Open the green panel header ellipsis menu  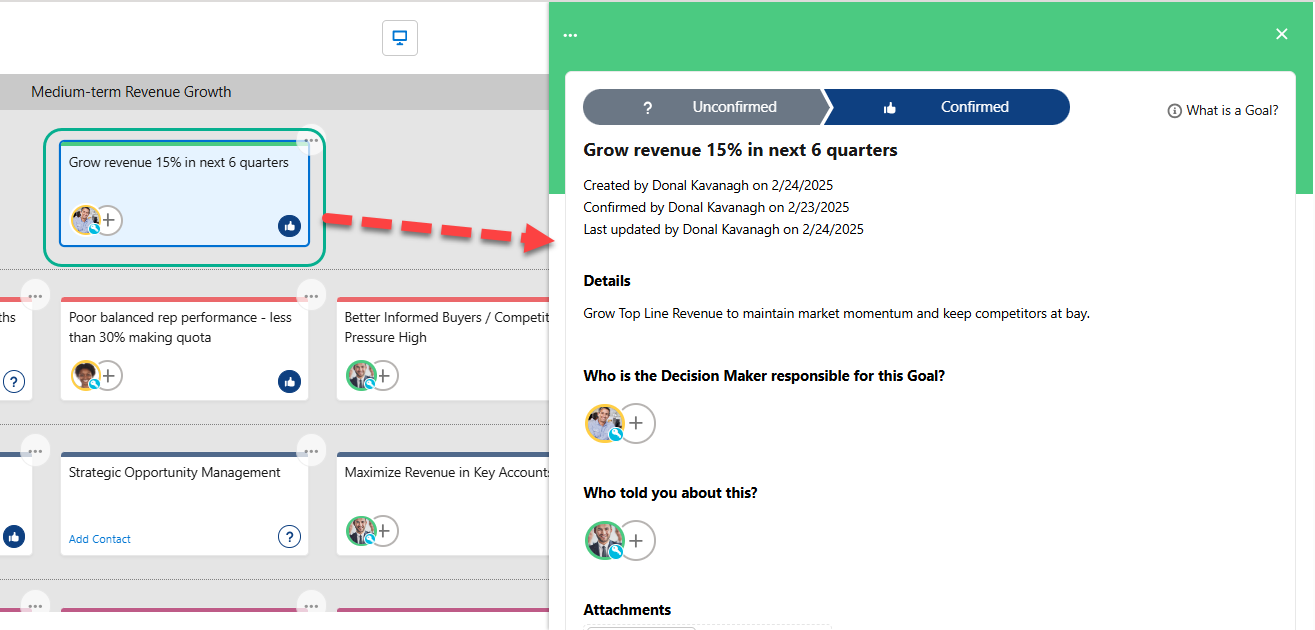click(x=570, y=35)
